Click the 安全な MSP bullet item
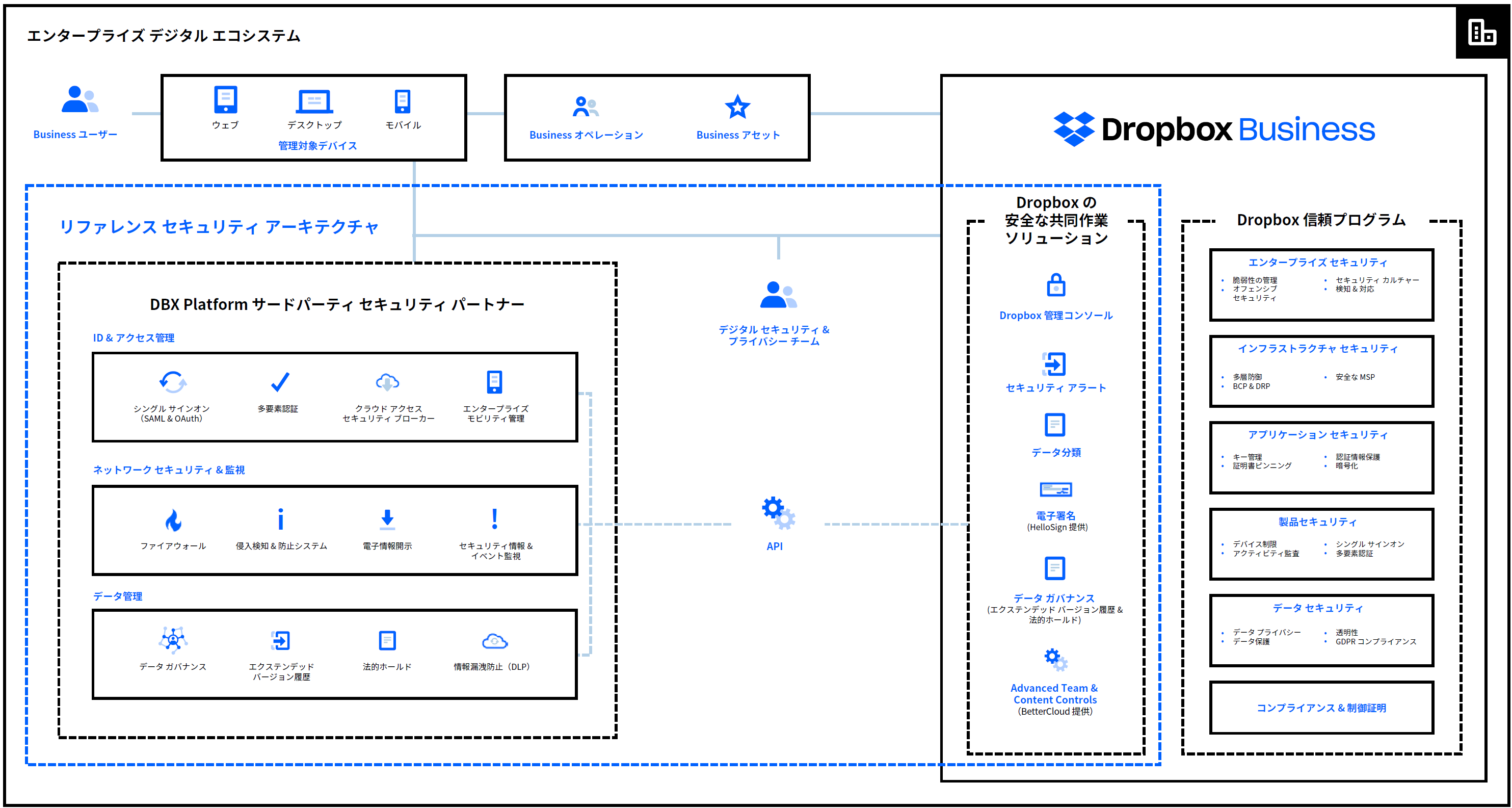The height and width of the screenshot is (808, 1512). 1355,377
